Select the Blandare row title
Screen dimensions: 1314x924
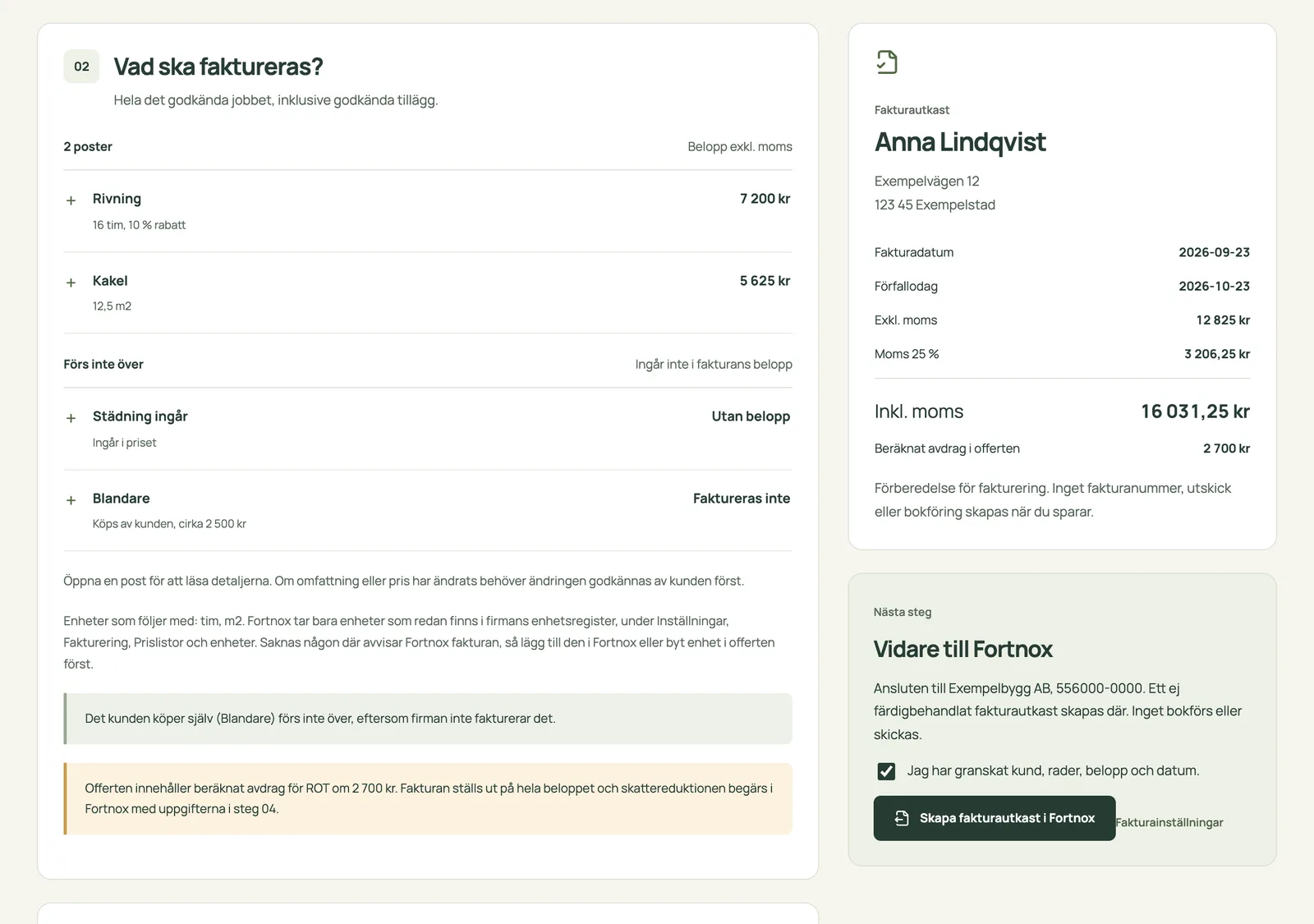[x=121, y=499]
